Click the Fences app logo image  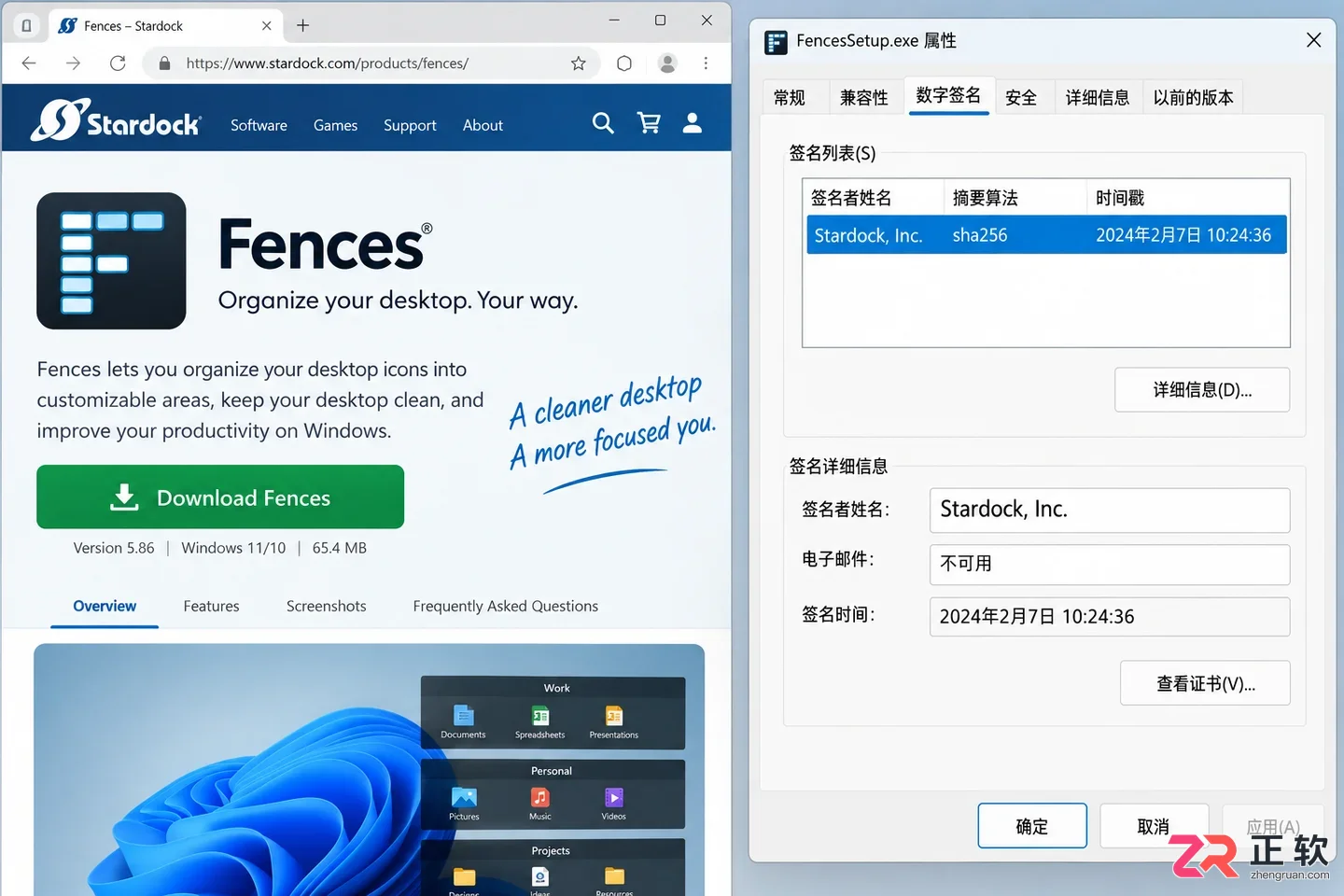click(111, 261)
